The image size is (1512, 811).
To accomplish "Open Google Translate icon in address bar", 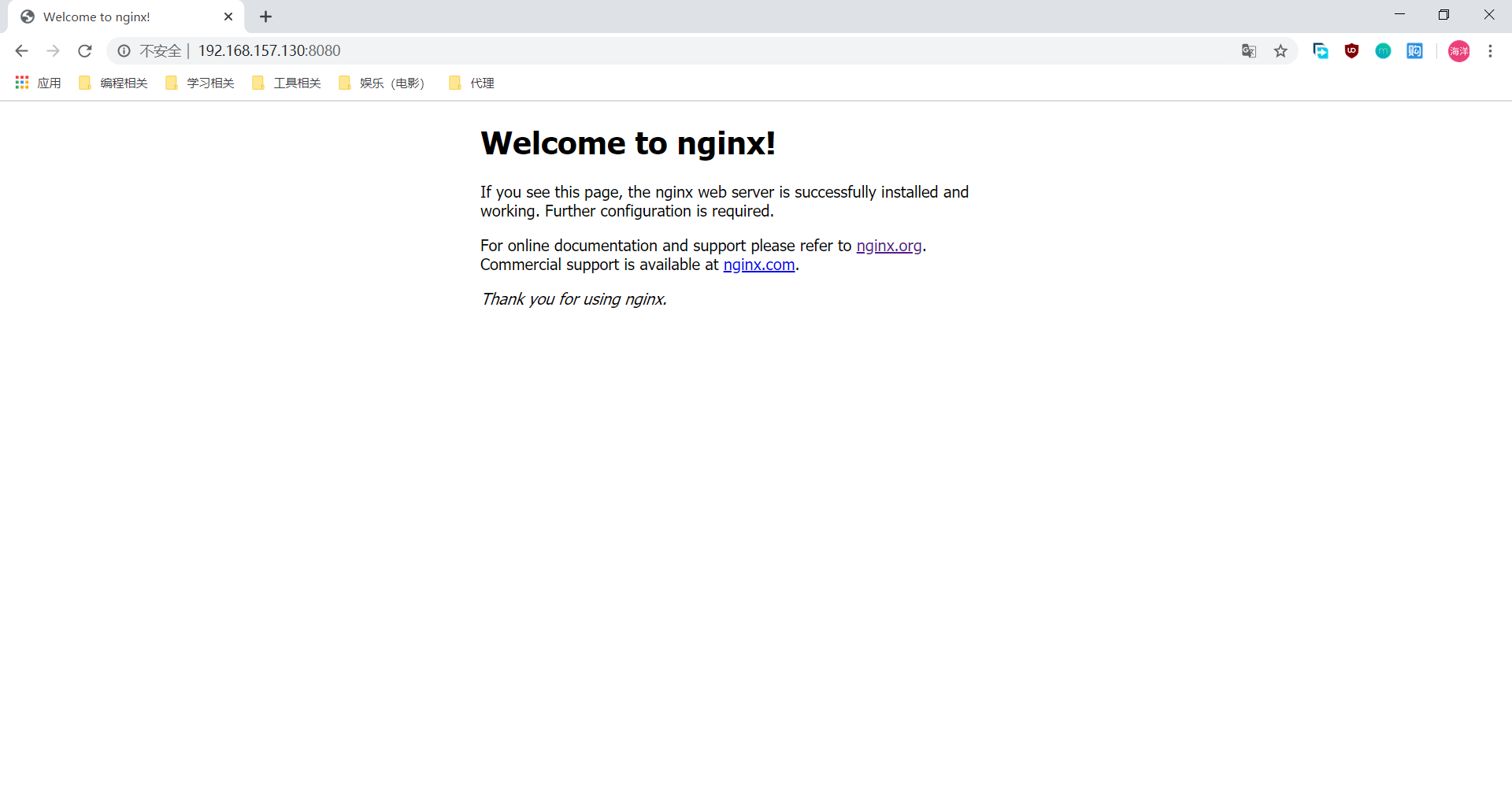I will [x=1249, y=51].
